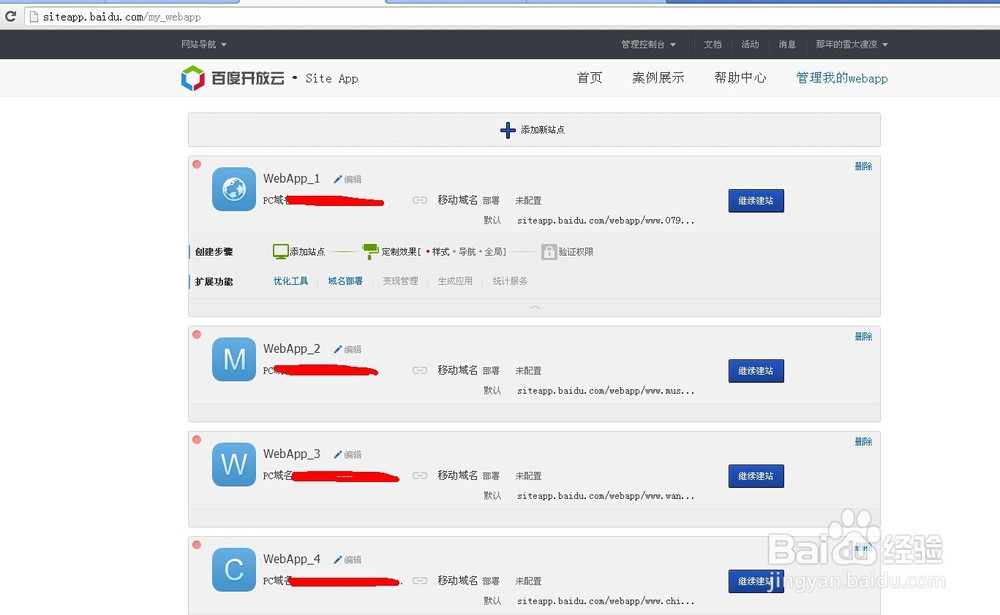Click 继续建站 button for WebApp_3
This screenshot has width=1000, height=615.
point(756,476)
